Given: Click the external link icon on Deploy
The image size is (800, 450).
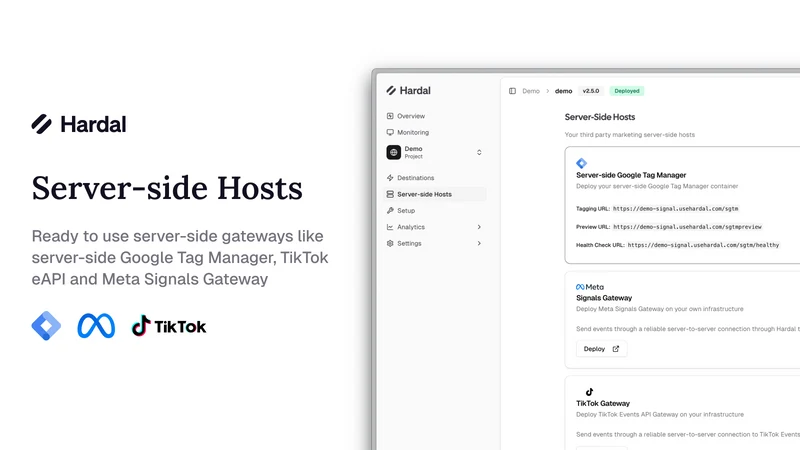Looking at the screenshot, I should 616,349.
